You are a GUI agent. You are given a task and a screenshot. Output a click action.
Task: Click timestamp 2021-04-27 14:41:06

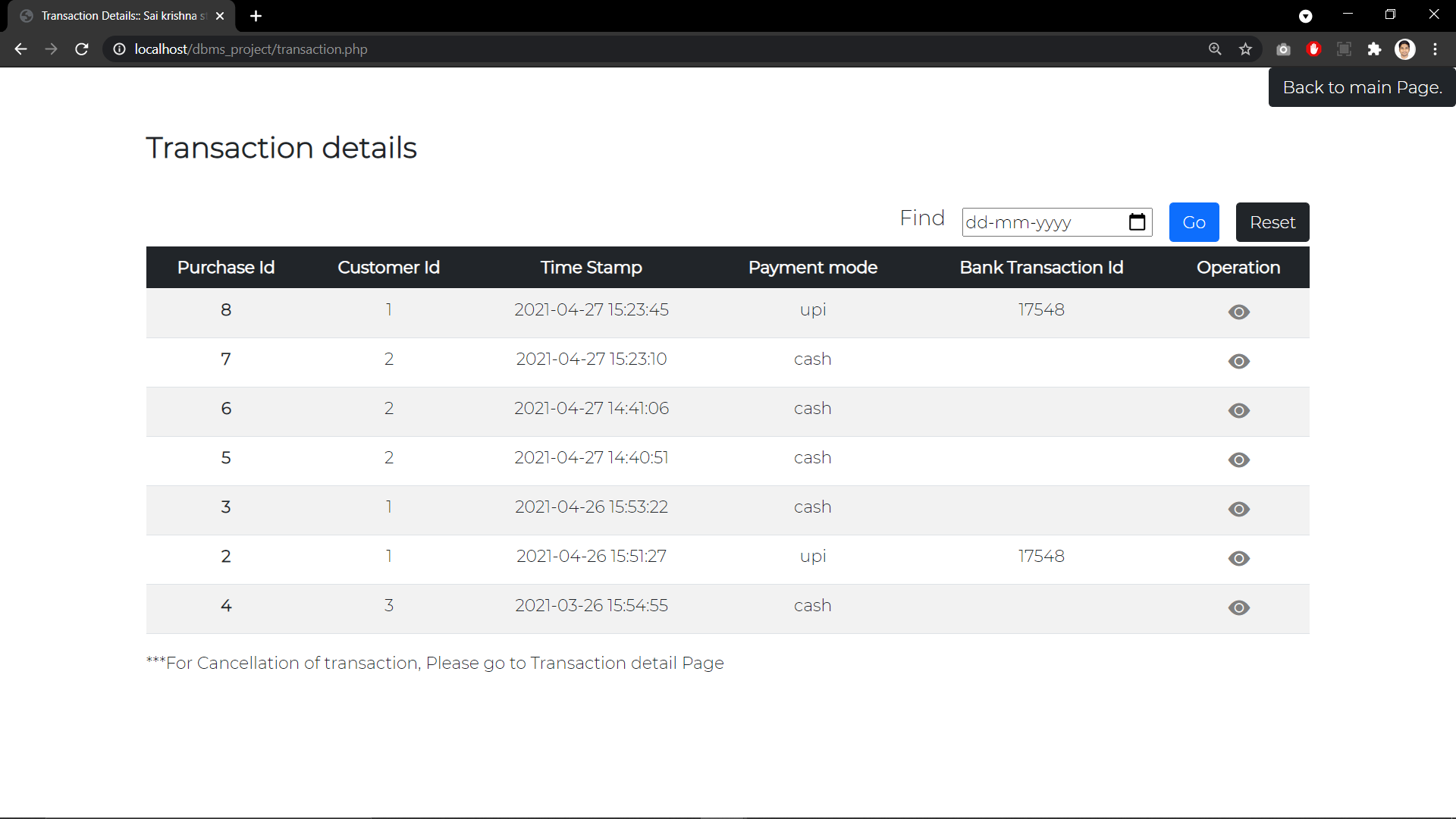click(591, 408)
